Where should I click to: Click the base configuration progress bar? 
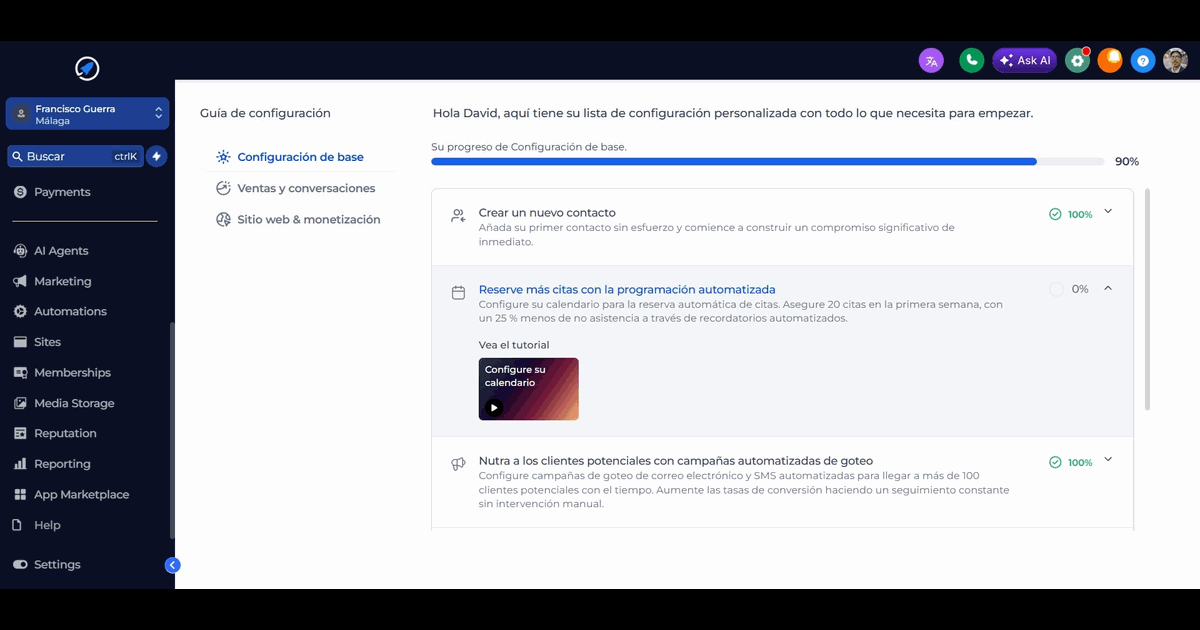click(767, 161)
